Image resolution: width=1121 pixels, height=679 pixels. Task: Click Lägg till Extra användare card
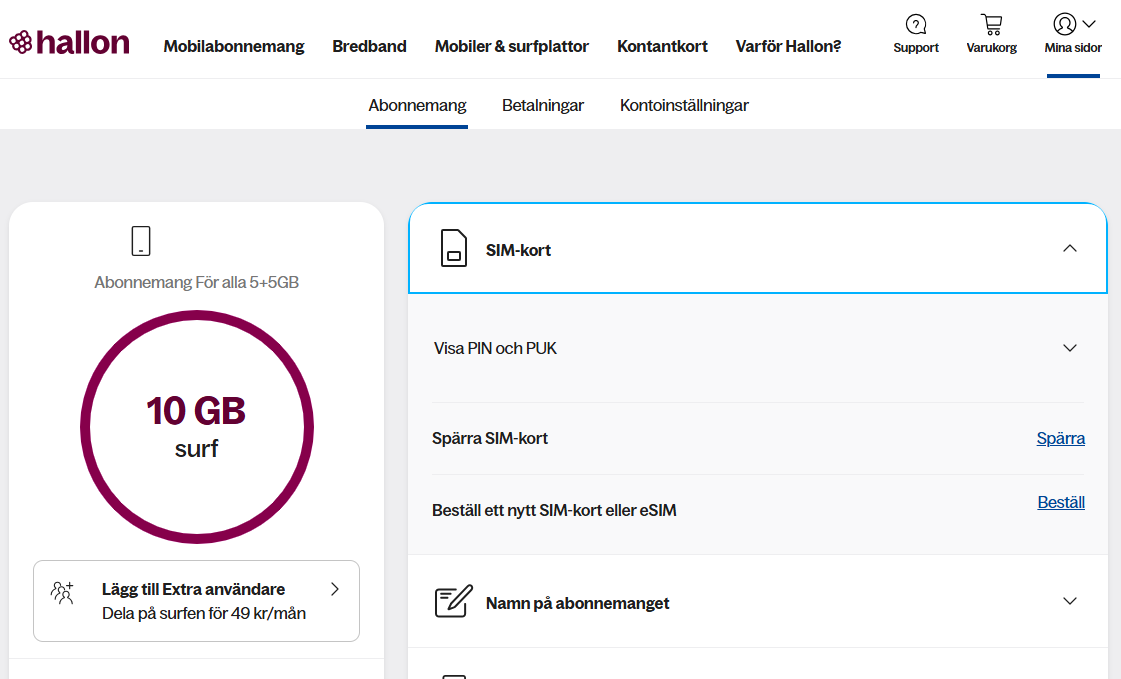pos(196,601)
